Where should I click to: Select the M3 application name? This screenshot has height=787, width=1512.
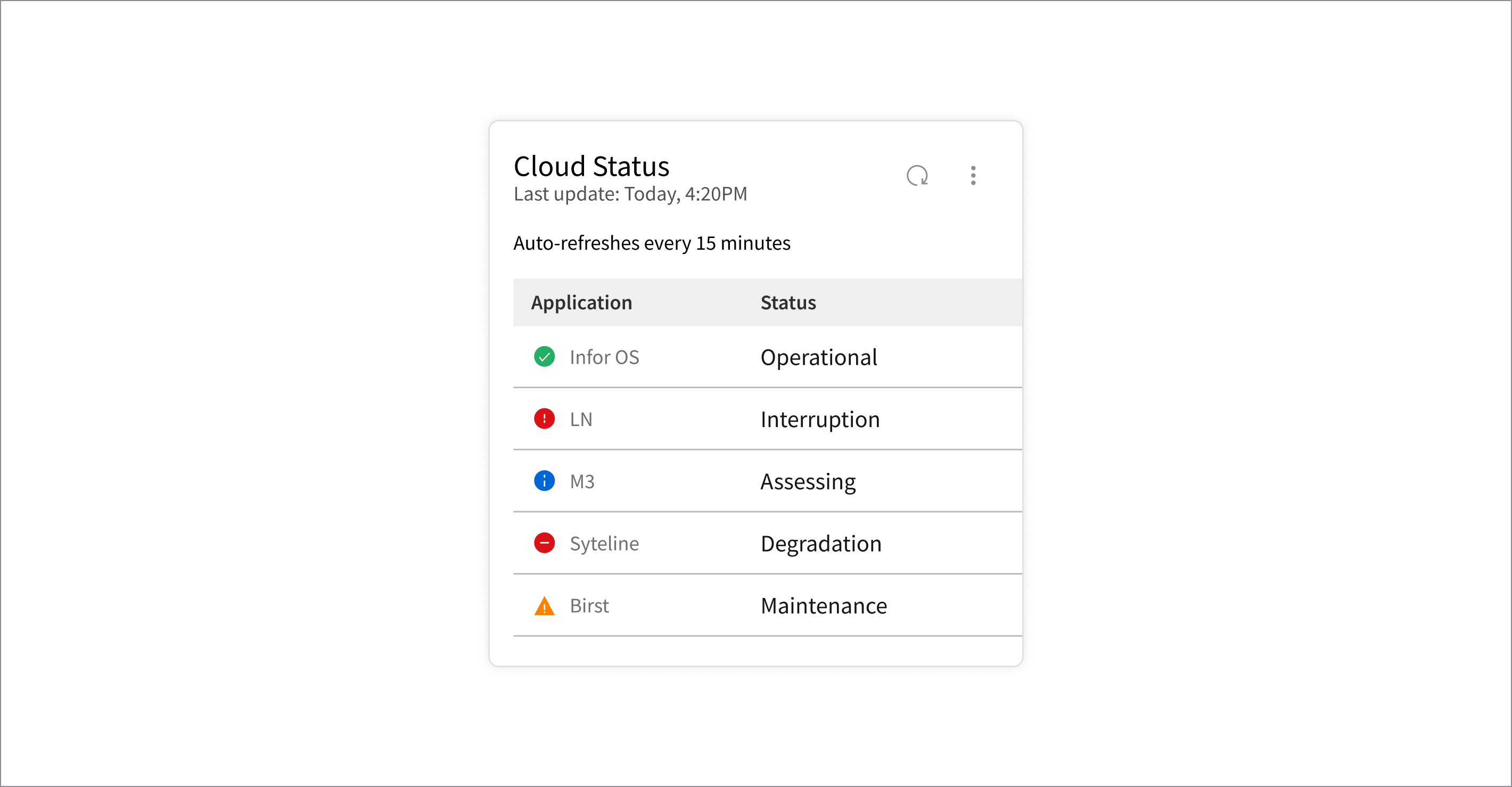tap(582, 482)
